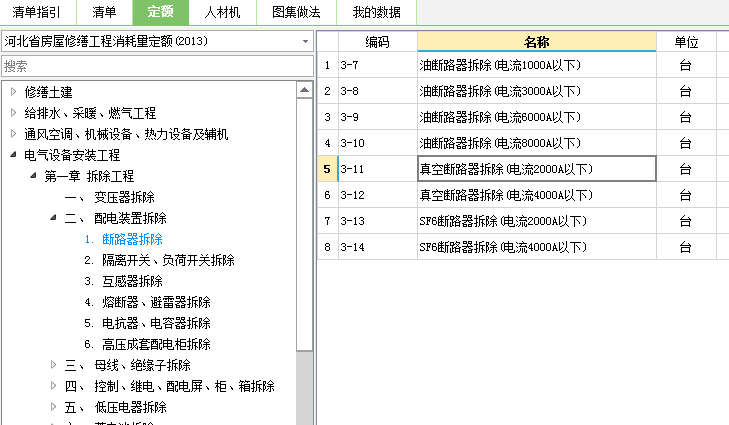Viewport: 729px width, 425px height.
Task: Select code cell 3-10
Action: click(x=378, y=143)
